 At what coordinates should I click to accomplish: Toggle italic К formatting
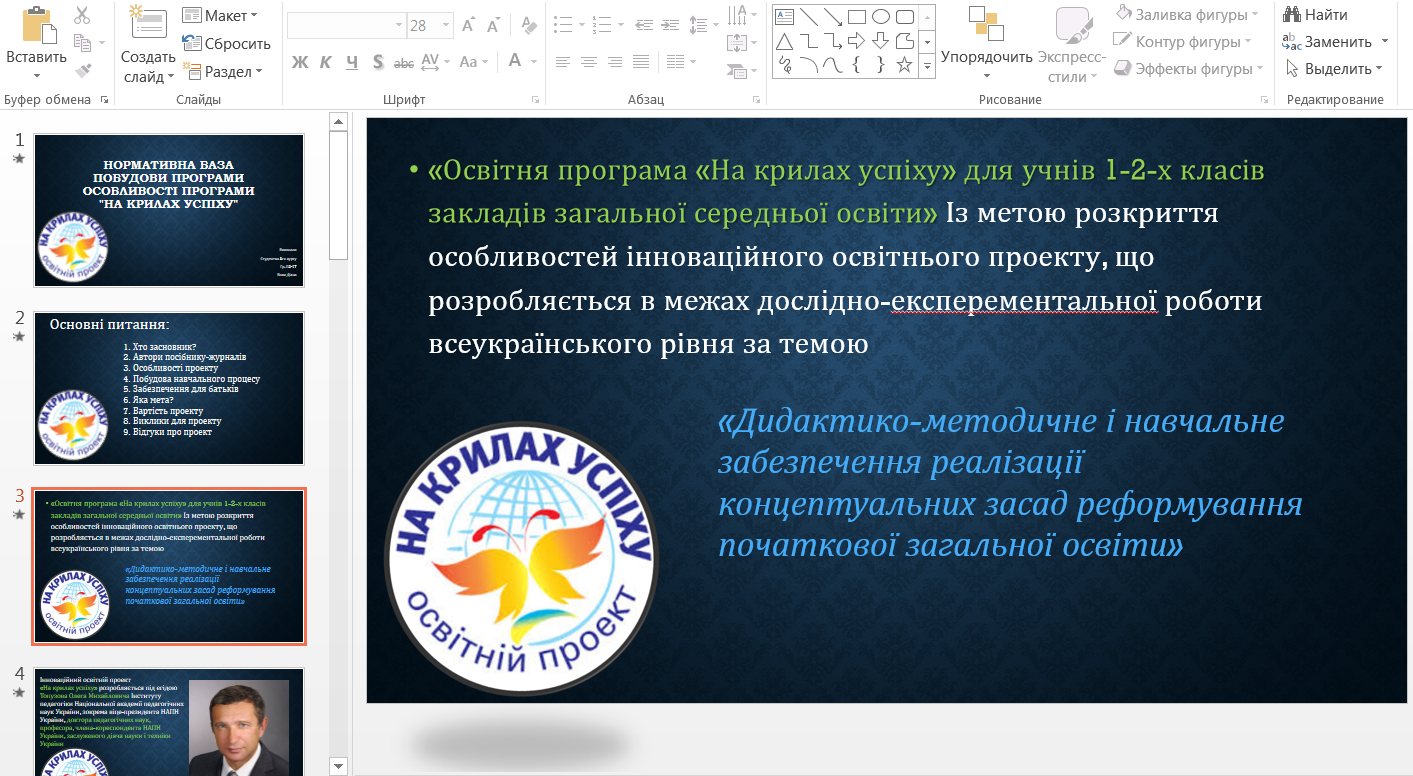[326, 62]
